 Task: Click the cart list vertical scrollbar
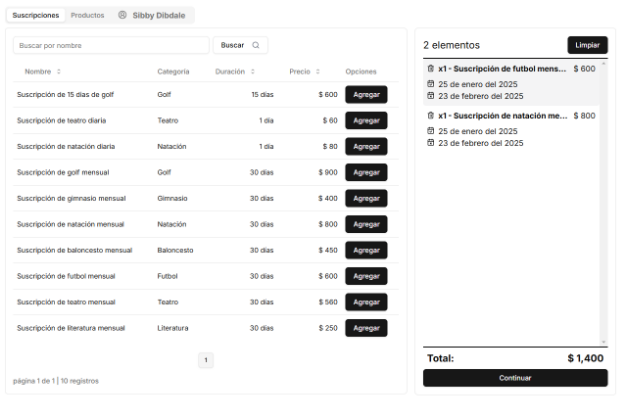pos(603,200)
